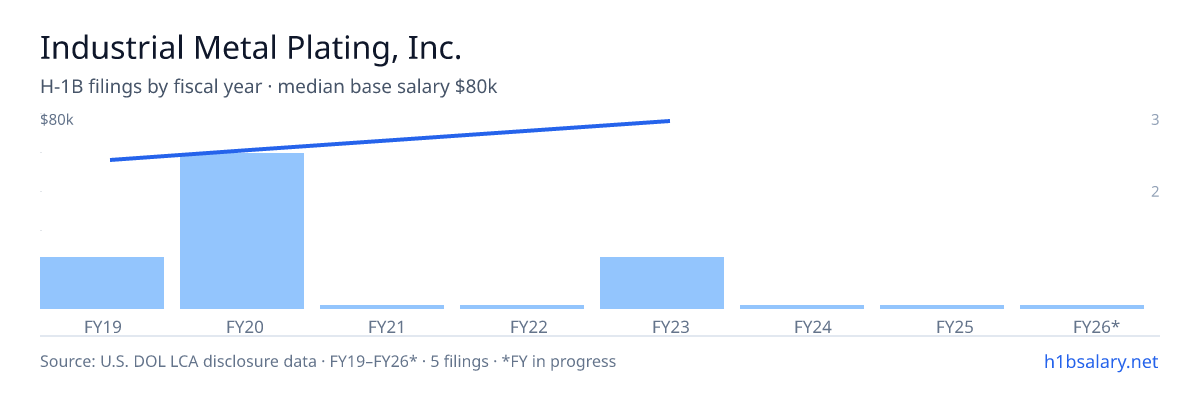Viewport: 1200px width, 400px height.
Task: Click the $80k salary axis label
Action: (x=57, y=120)
